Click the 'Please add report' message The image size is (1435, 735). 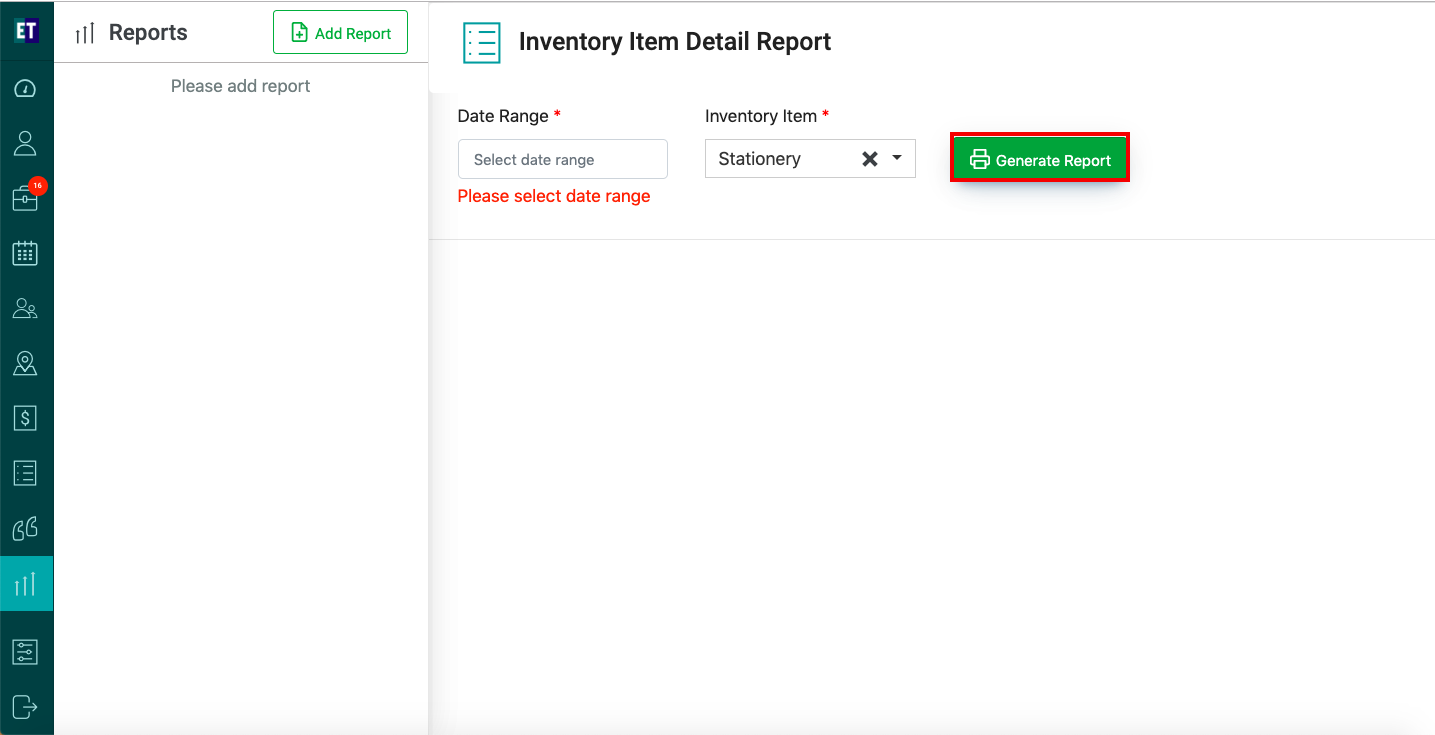tap(240, 86)
